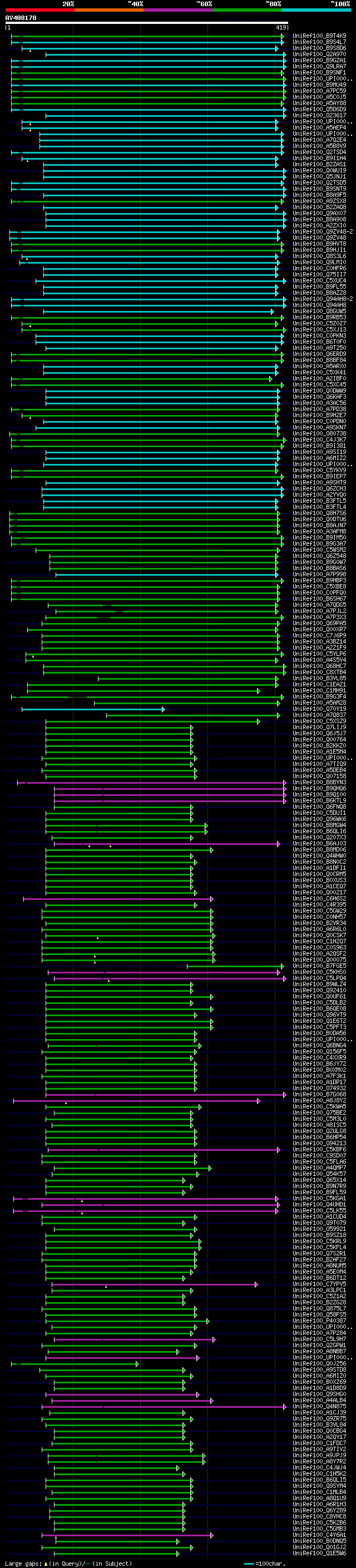Viewport: 356px width, 1568px height.
Task: Click the cyan ~100% identity legend segment
Action: coord(316,10)
